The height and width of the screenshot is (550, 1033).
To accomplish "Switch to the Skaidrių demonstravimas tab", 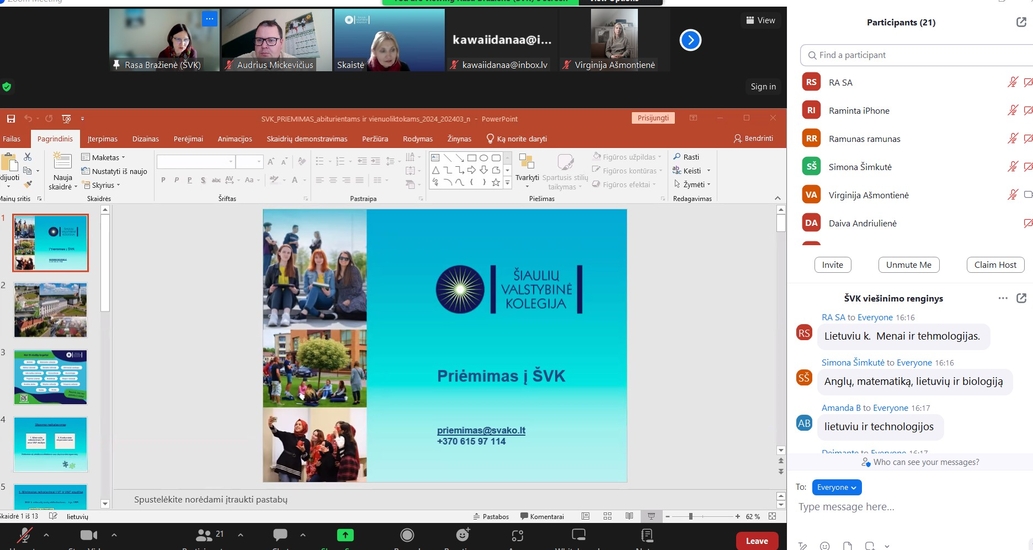I will pyautogui.click(x=307, y=139).
